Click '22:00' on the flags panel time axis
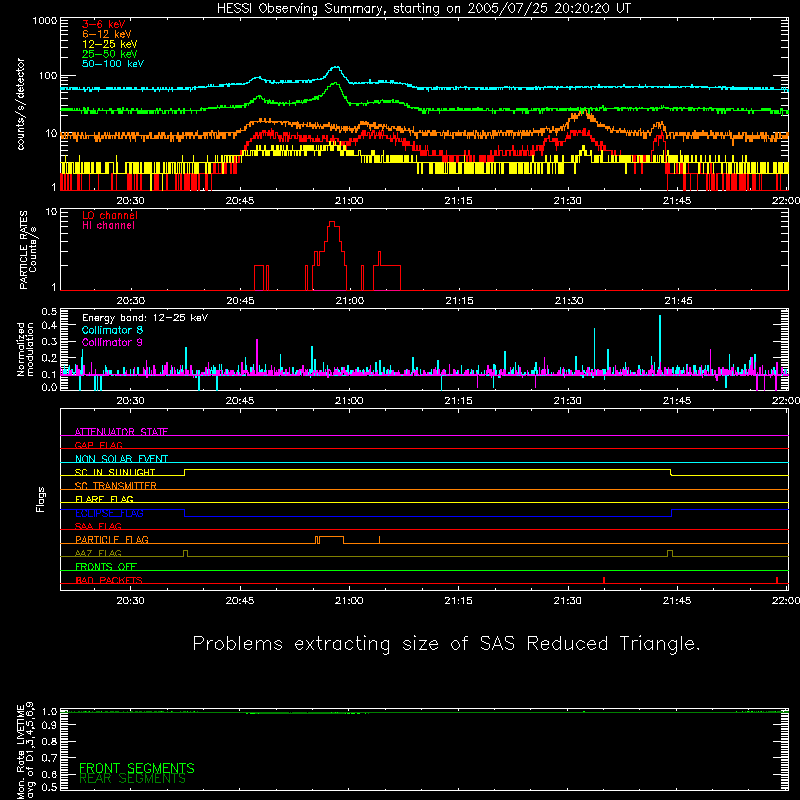800x800 pixels. click(x=786, y=601)
